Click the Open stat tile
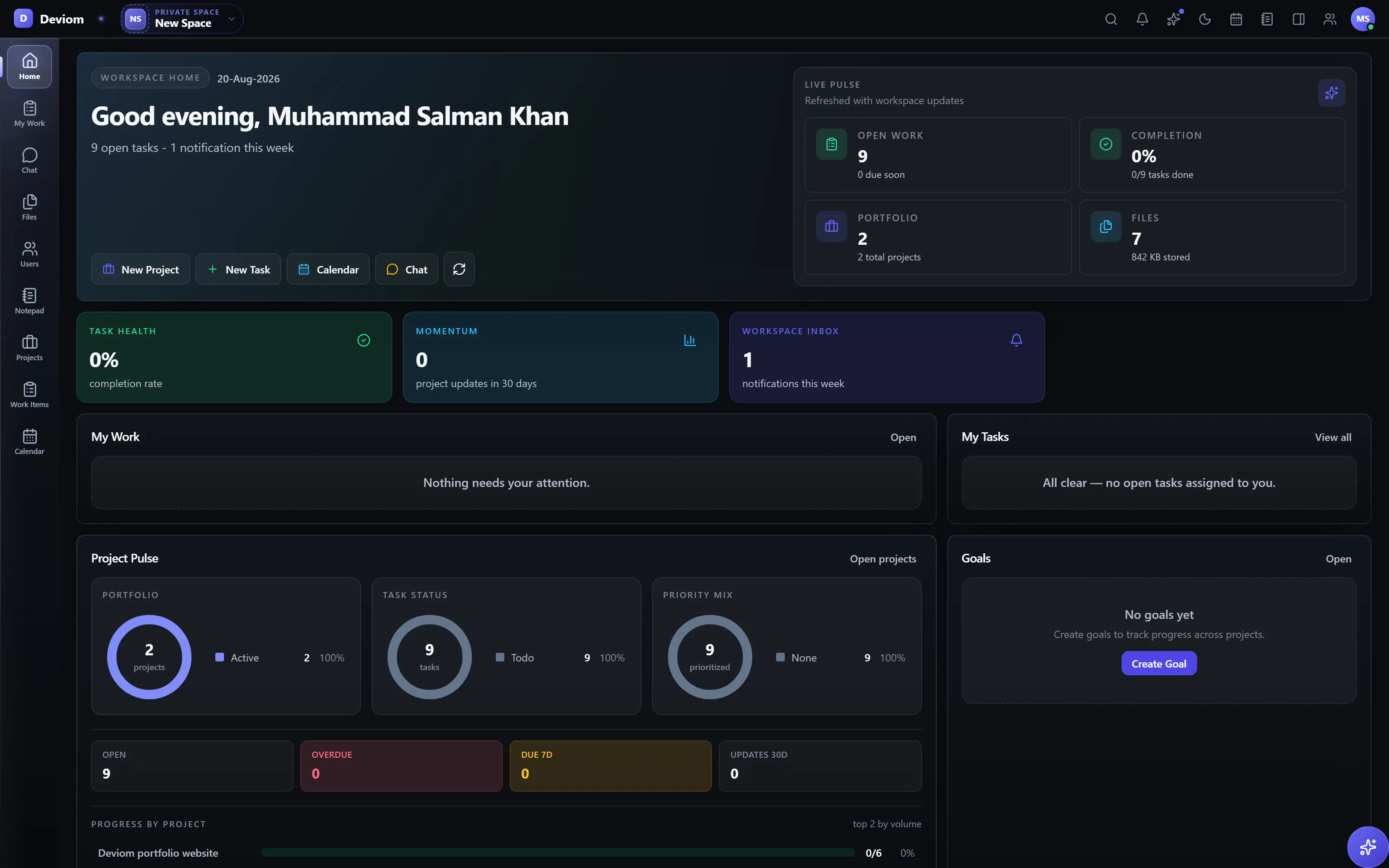 (x=192, y=766)
